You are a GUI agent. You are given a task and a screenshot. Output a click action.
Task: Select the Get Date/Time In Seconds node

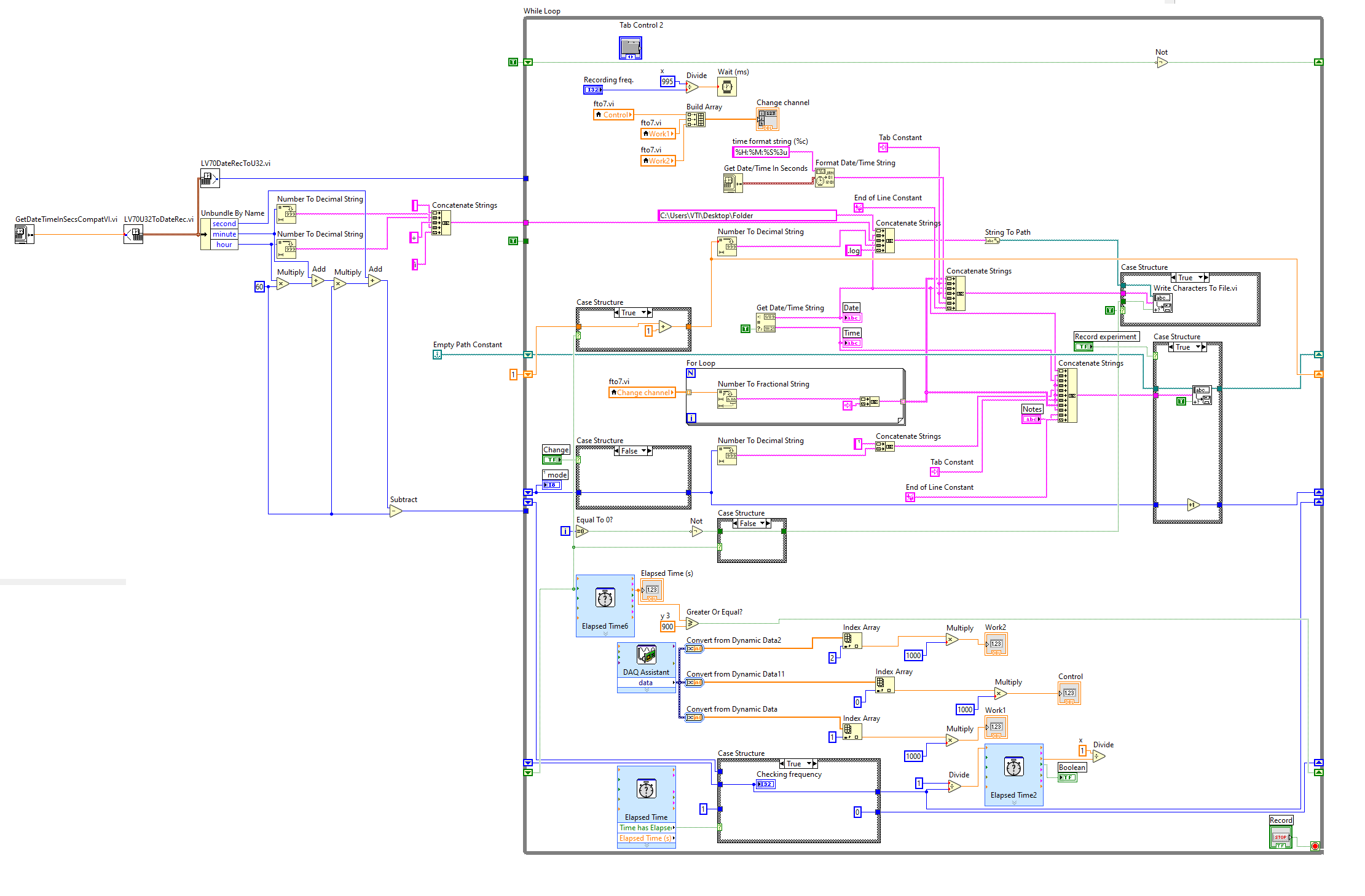pos(733,183)
